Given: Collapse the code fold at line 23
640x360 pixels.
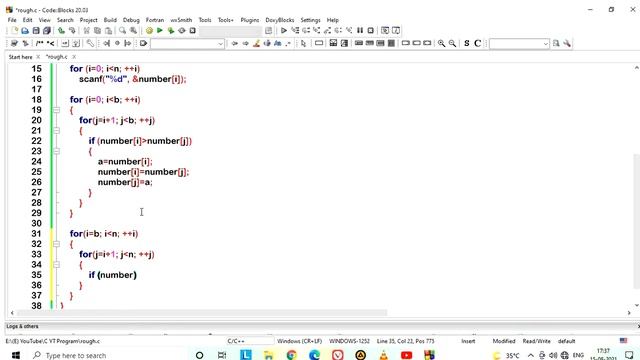Looking at the screenshot, I should (x=56, y=151).
